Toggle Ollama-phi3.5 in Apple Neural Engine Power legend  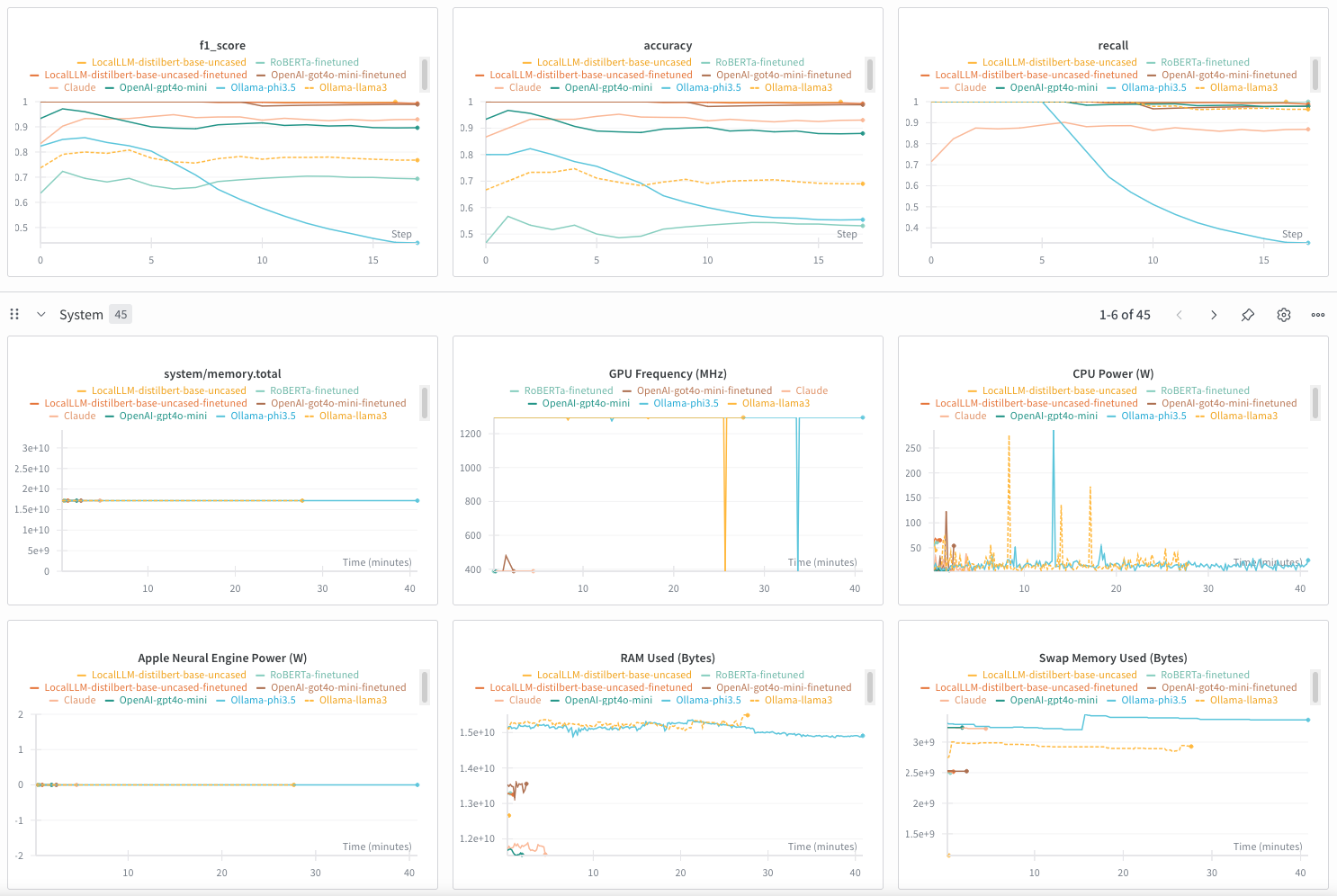coord(265,699)
